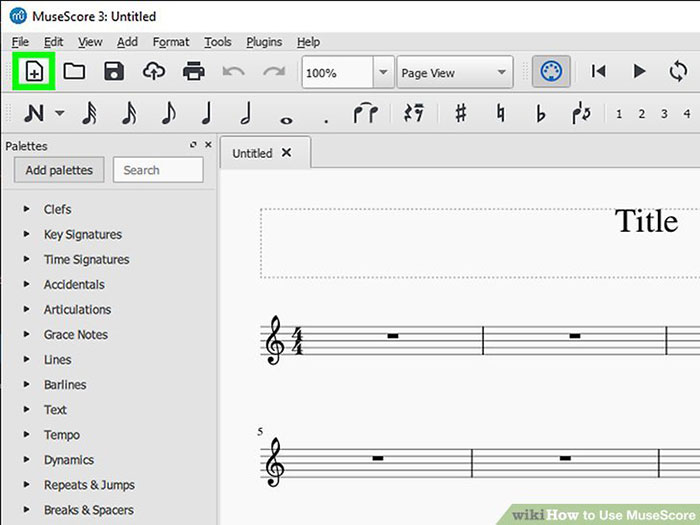Viewport: 700px width, 525px height.
Task: Print the score using printer icon
Action: 193,72
